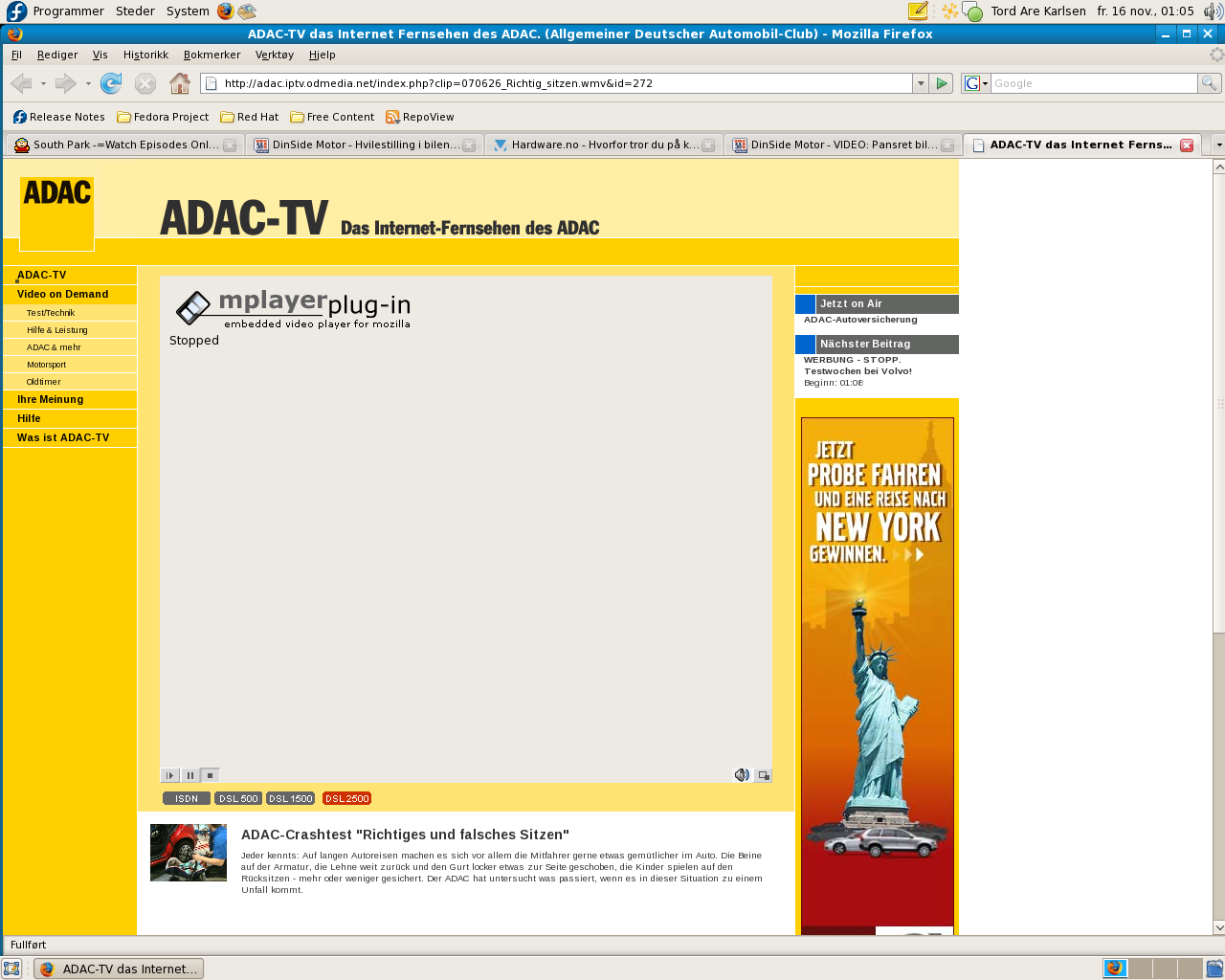Click the crashtest video thumbnail
The width and height of the screenshot is (1225, 980).
pyautogui.click(x=189, y=853)
